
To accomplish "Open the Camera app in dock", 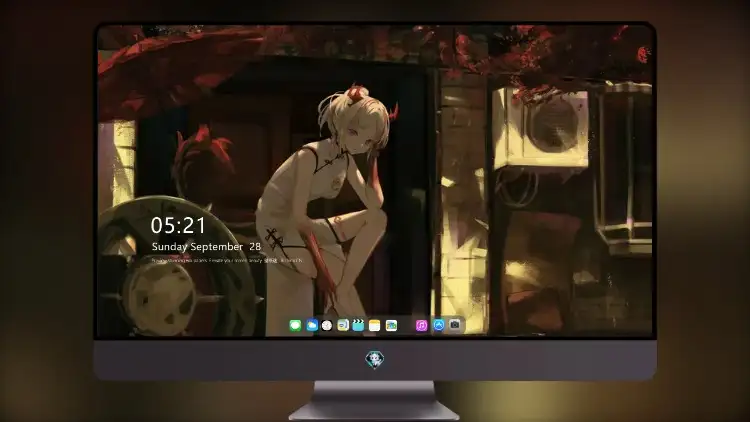I will tap(455, 325).
